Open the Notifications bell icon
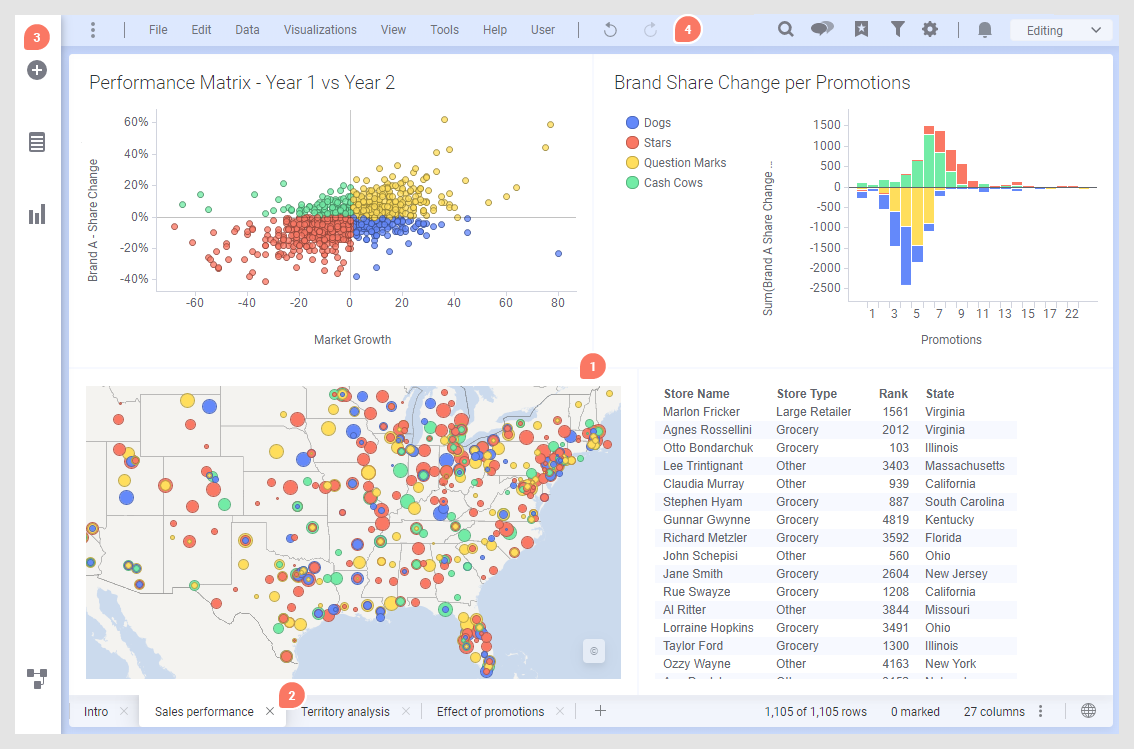 point(985,30)
